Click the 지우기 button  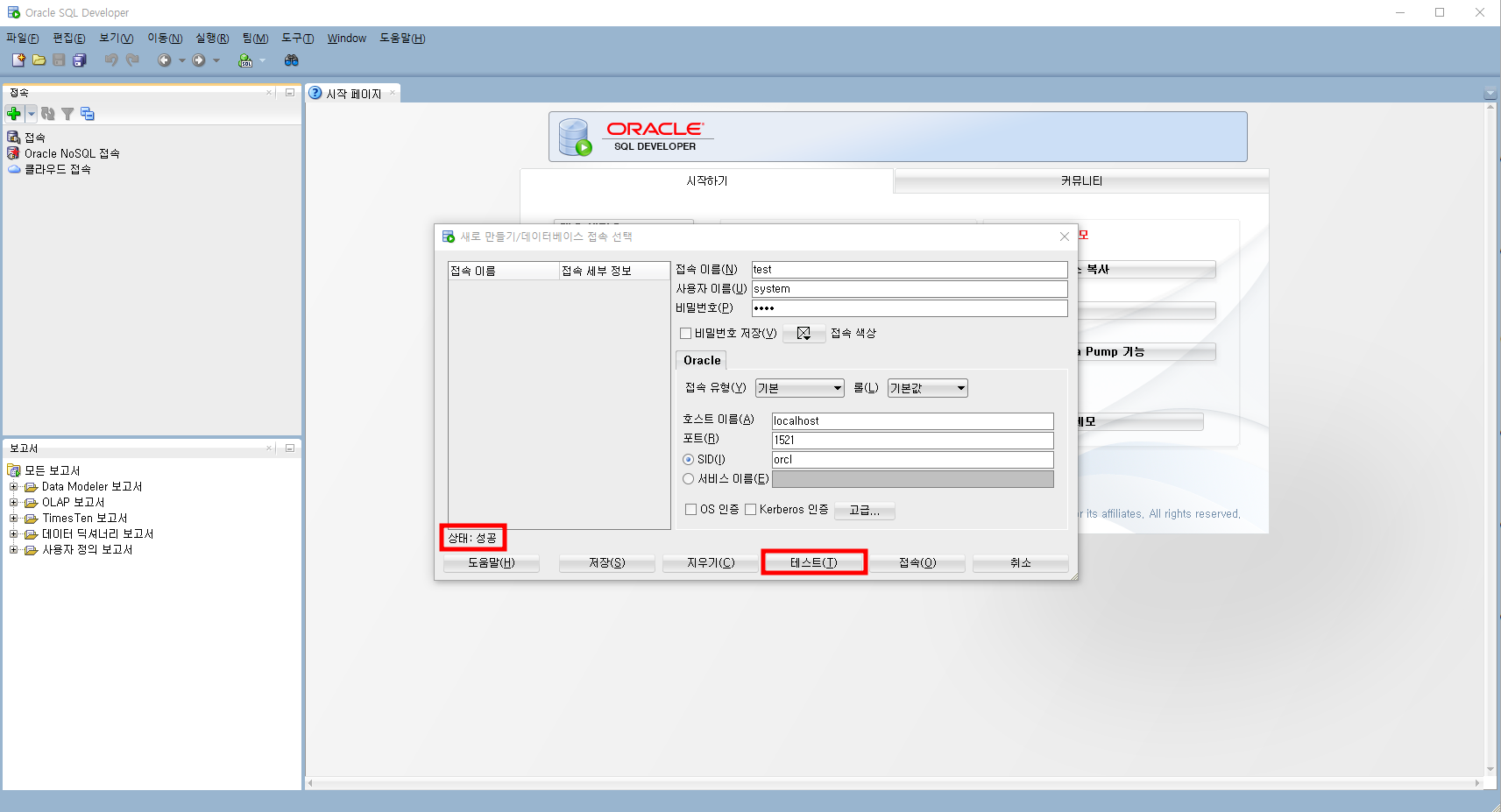click(x=711, y=562)
